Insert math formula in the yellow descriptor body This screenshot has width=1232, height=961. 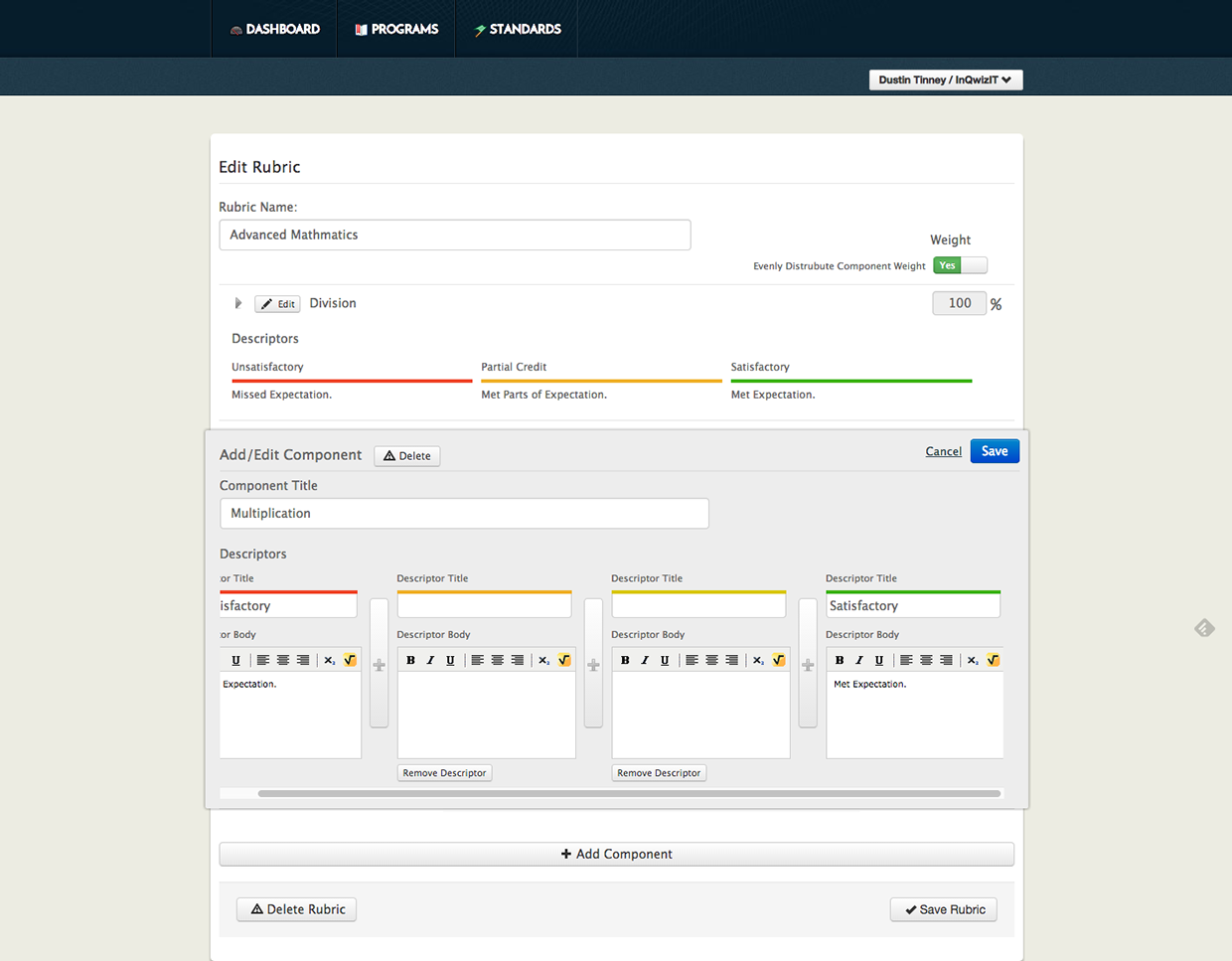pyautogui.click(x=779, y=660)
